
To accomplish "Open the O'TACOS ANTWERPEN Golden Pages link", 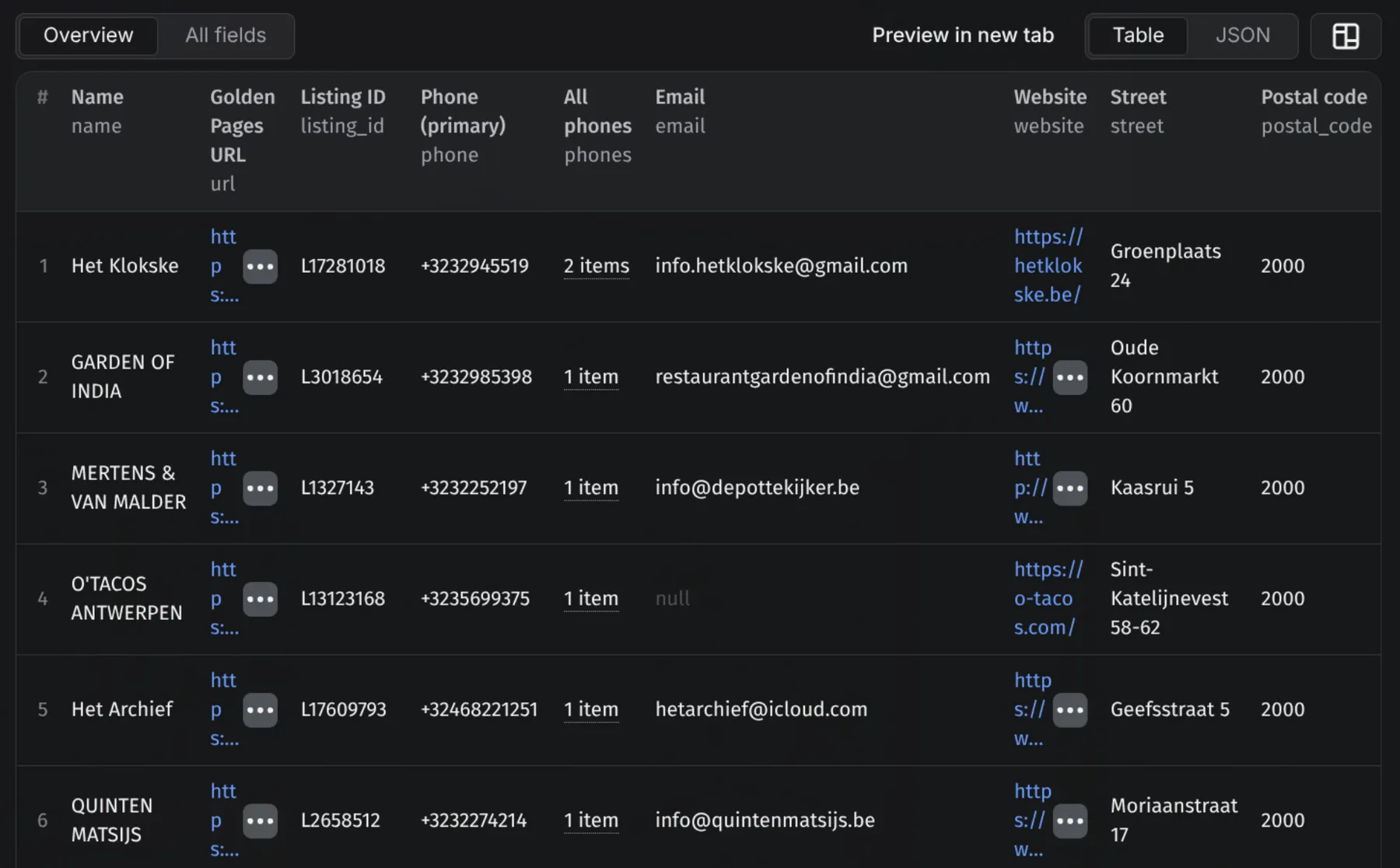I will click(224, 599).
